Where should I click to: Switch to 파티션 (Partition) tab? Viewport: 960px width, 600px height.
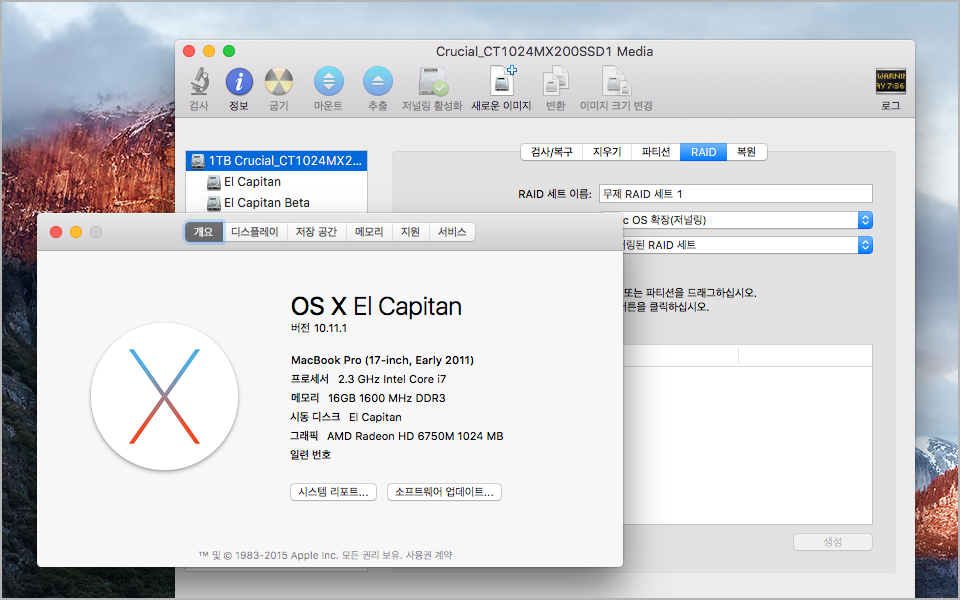(656, 152)
